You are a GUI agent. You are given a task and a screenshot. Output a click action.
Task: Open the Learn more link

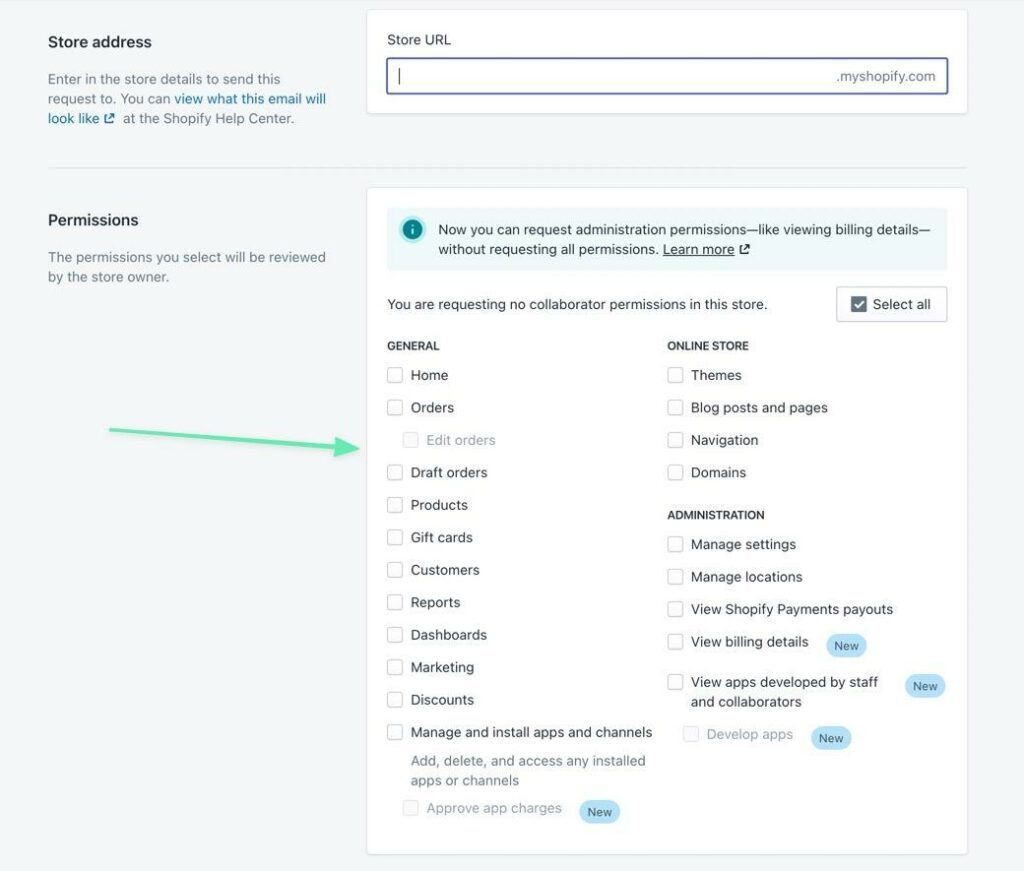pos(698,250)
